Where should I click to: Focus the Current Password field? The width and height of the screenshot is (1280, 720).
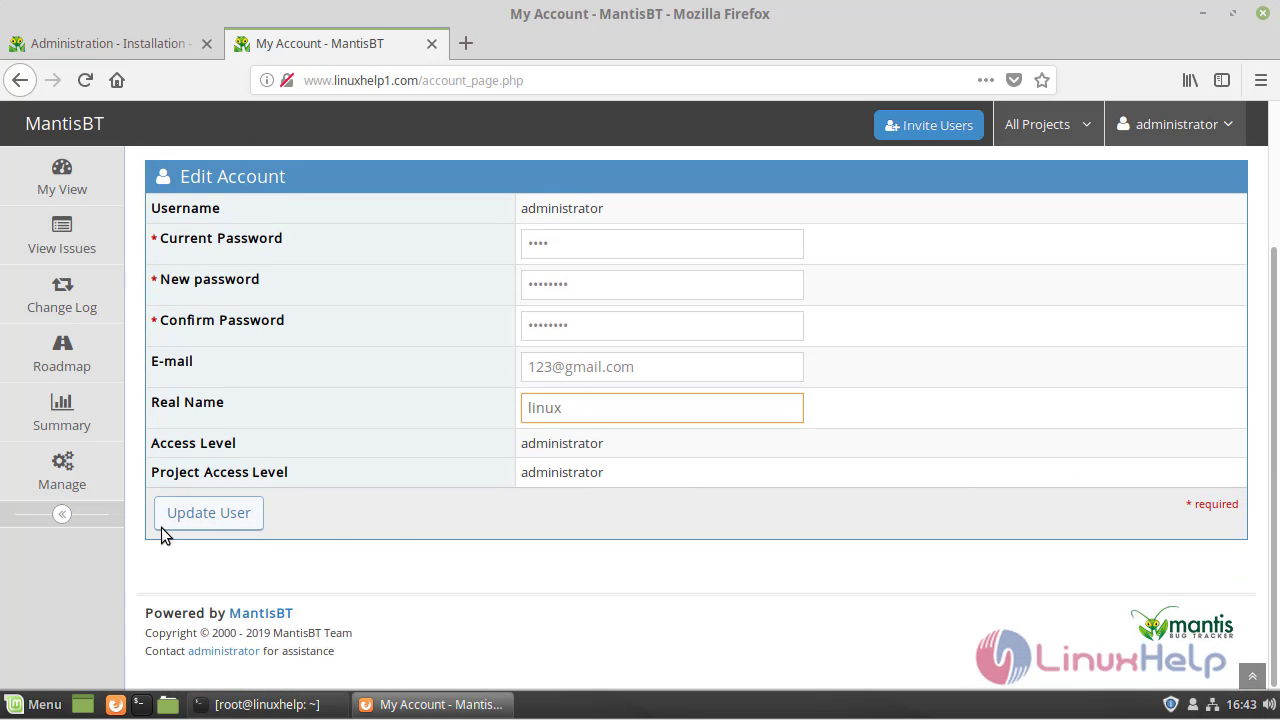coord(662,244)
